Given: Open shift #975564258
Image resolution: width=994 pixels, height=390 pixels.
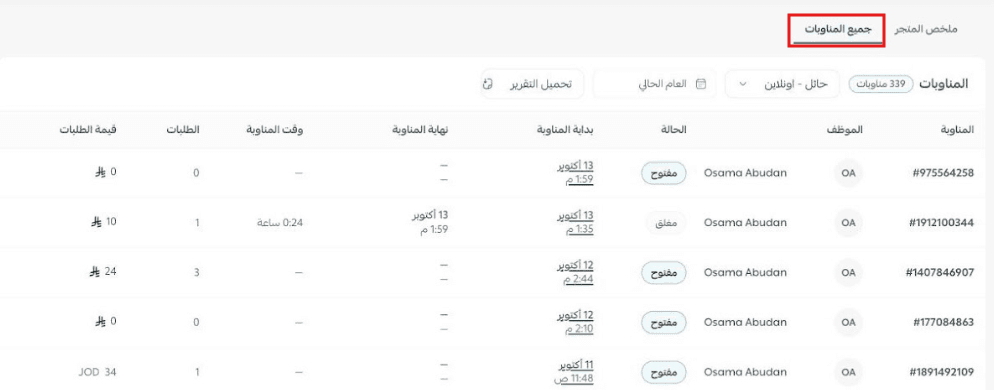Looking at the screenshot, I should pos(943,172).
